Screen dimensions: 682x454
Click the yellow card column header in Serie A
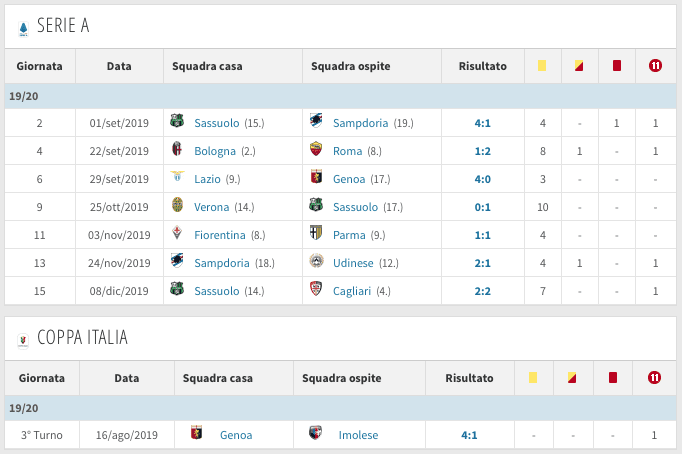click(x=542, y=67)
